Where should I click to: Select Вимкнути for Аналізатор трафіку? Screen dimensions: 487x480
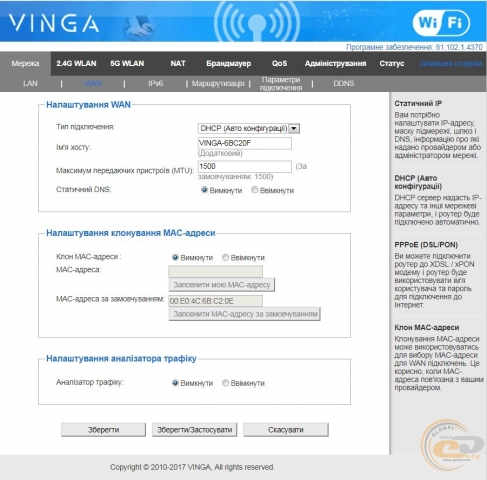click(x=175, y=383)
